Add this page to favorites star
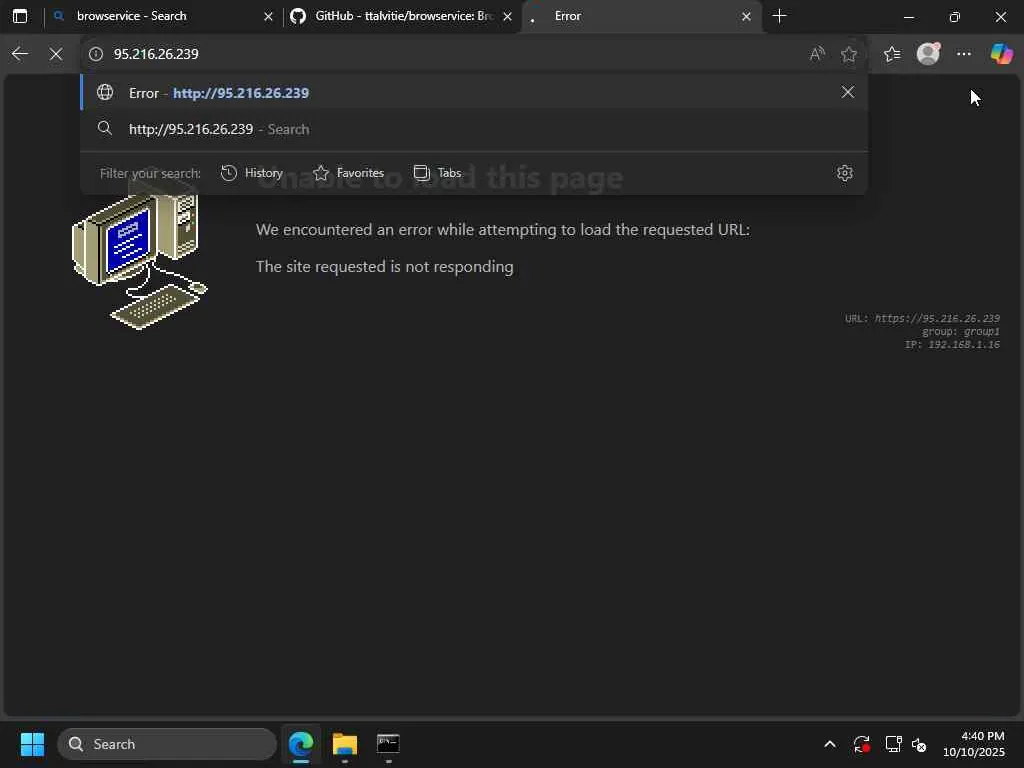This screenshot has width=1024, height=768. coord(848,54)
